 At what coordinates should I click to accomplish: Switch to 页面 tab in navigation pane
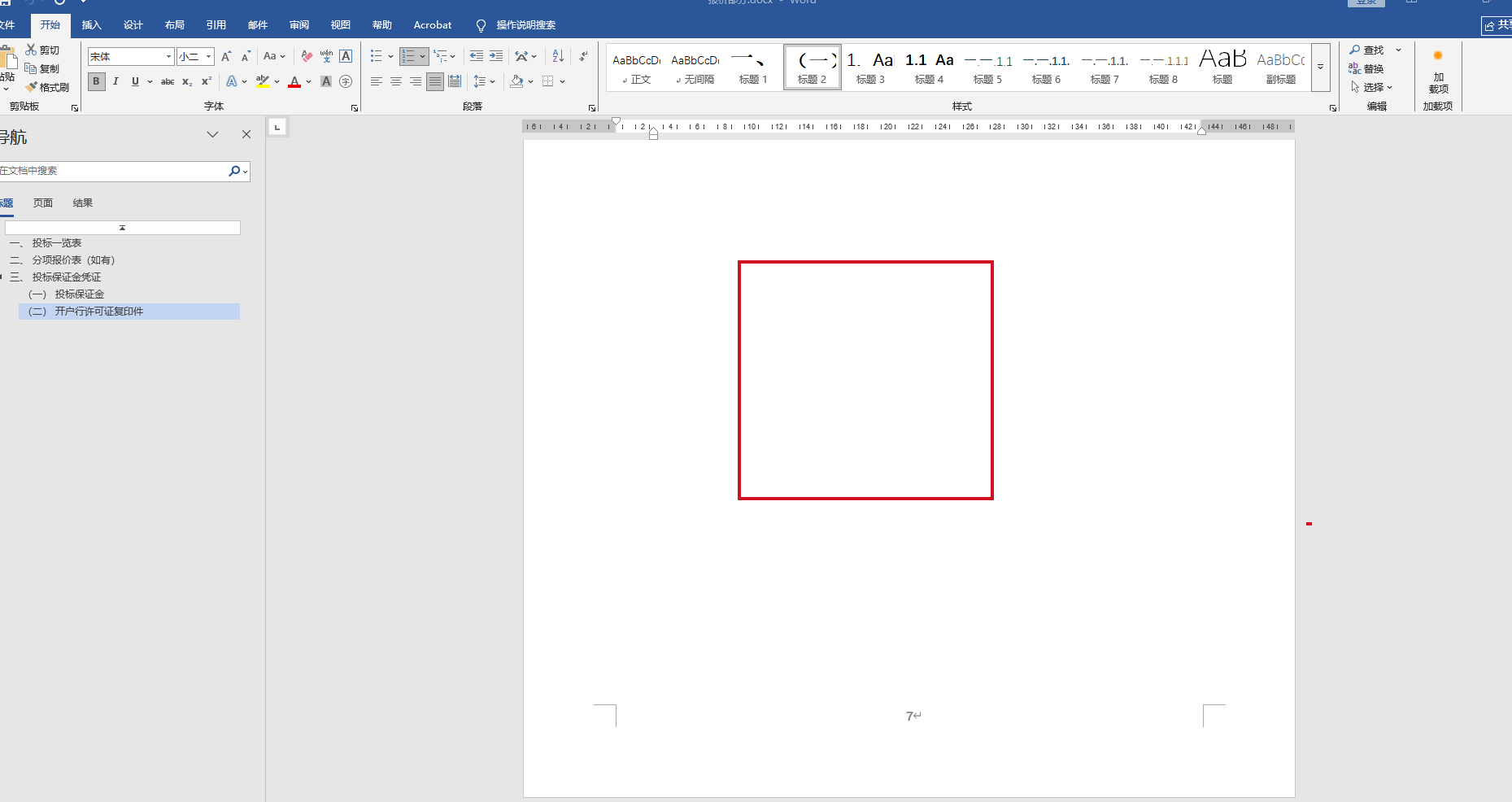coord(43,203)
